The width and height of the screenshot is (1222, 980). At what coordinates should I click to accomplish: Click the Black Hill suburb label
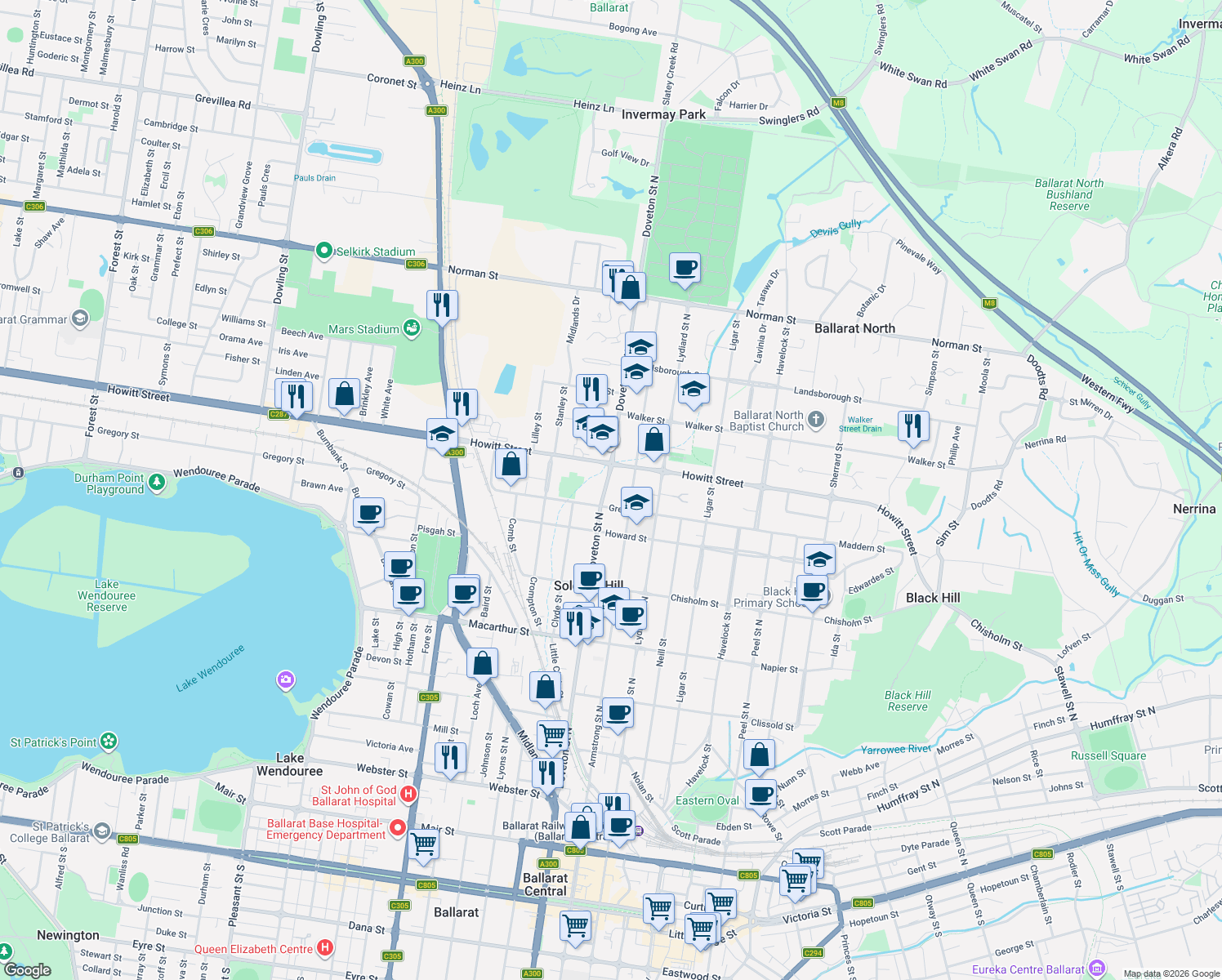coord(933,598)
